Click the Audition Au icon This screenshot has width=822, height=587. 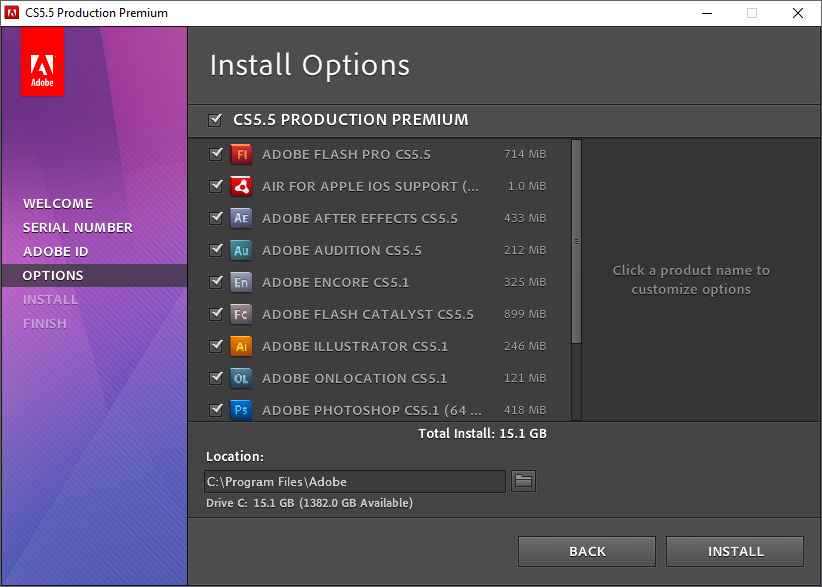[x=240, y=250]
